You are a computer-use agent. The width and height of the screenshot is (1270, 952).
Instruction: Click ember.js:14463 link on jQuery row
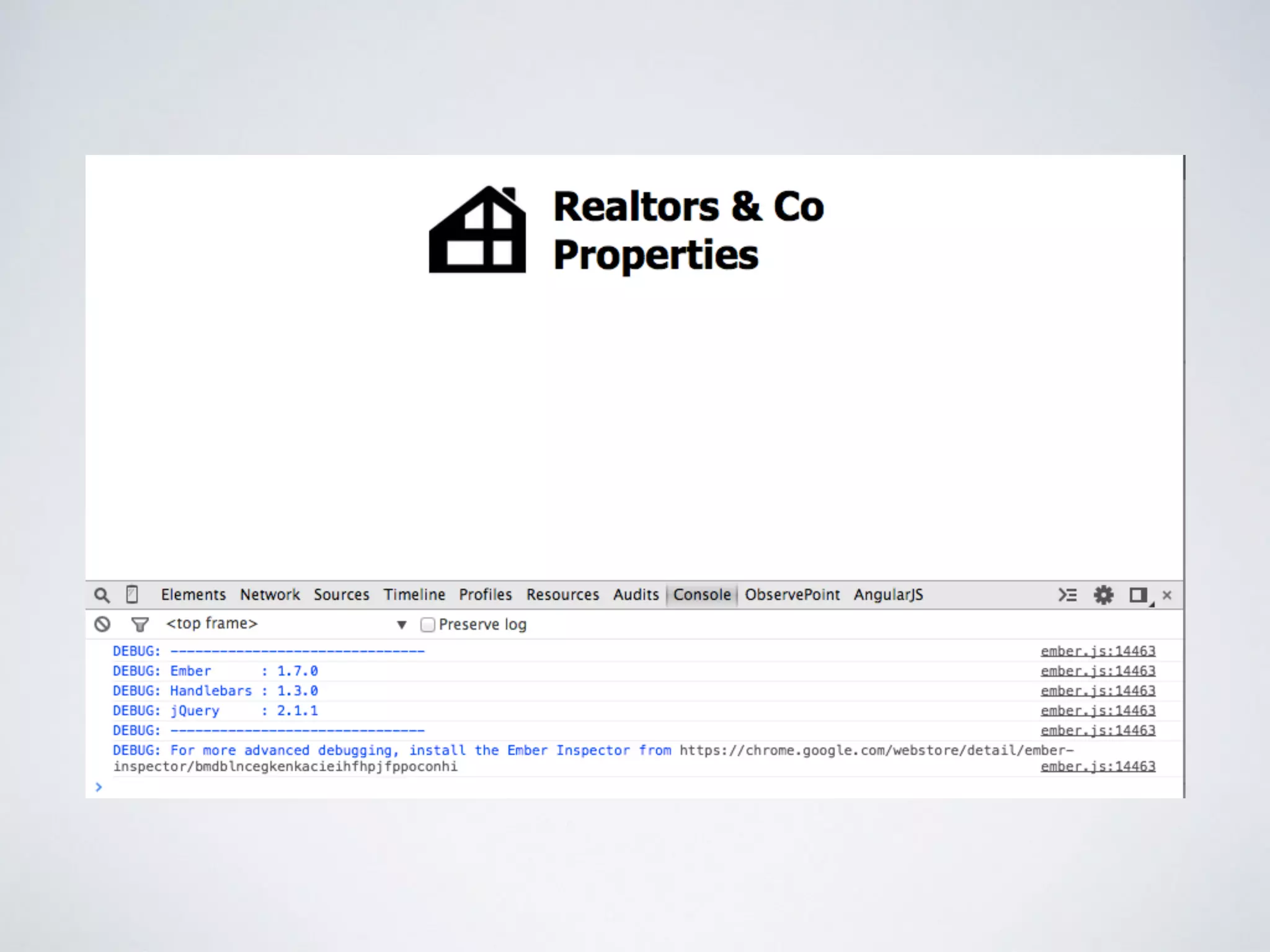[x=1098, y=710]
